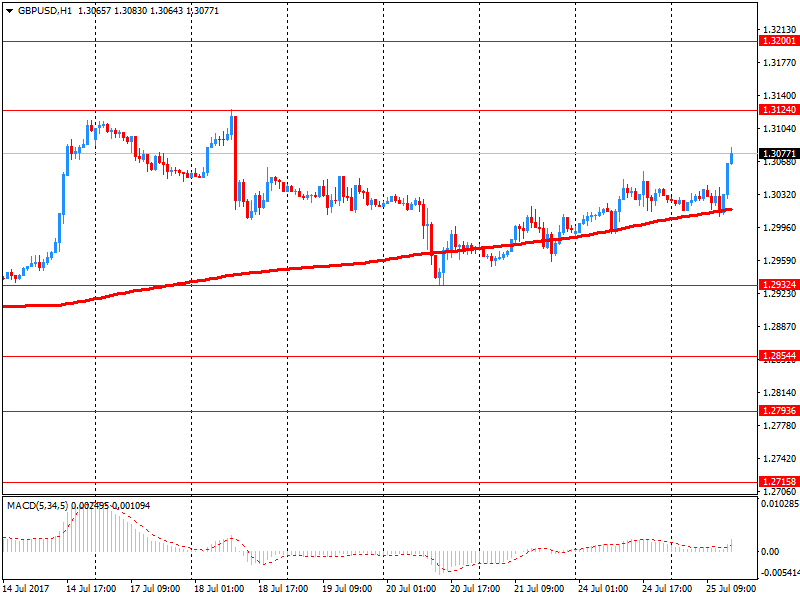Click the 1.30320 price scale value

(x=779, y=194)
